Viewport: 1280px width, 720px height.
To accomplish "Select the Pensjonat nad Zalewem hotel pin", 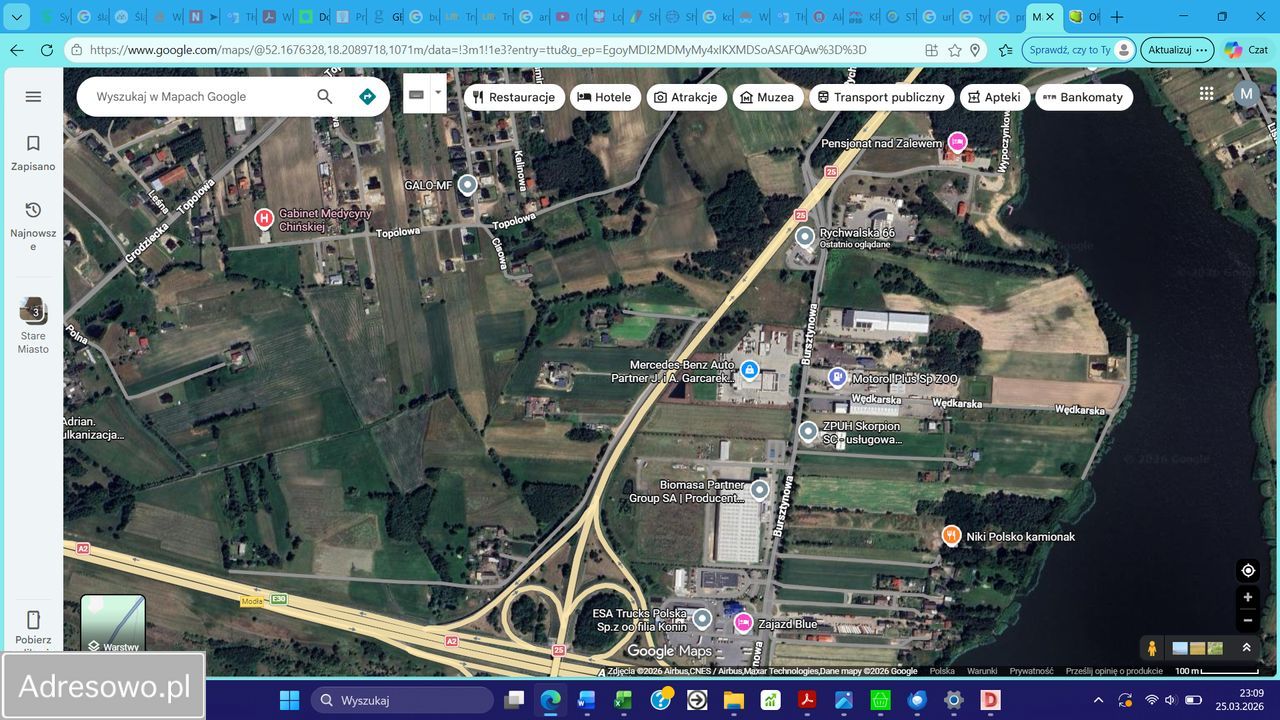I will (957, 143).
